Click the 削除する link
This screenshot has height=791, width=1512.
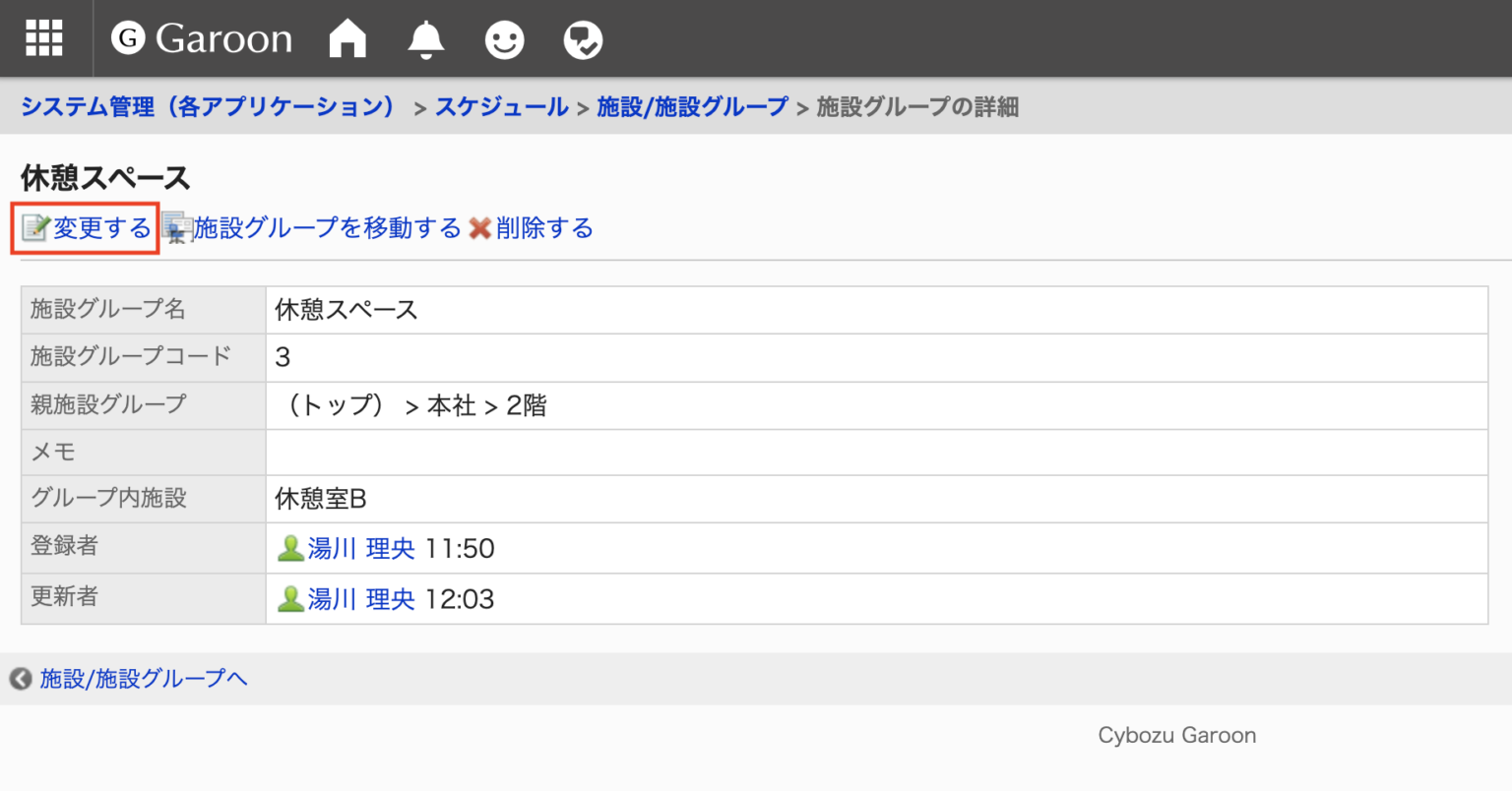(542, 227)
